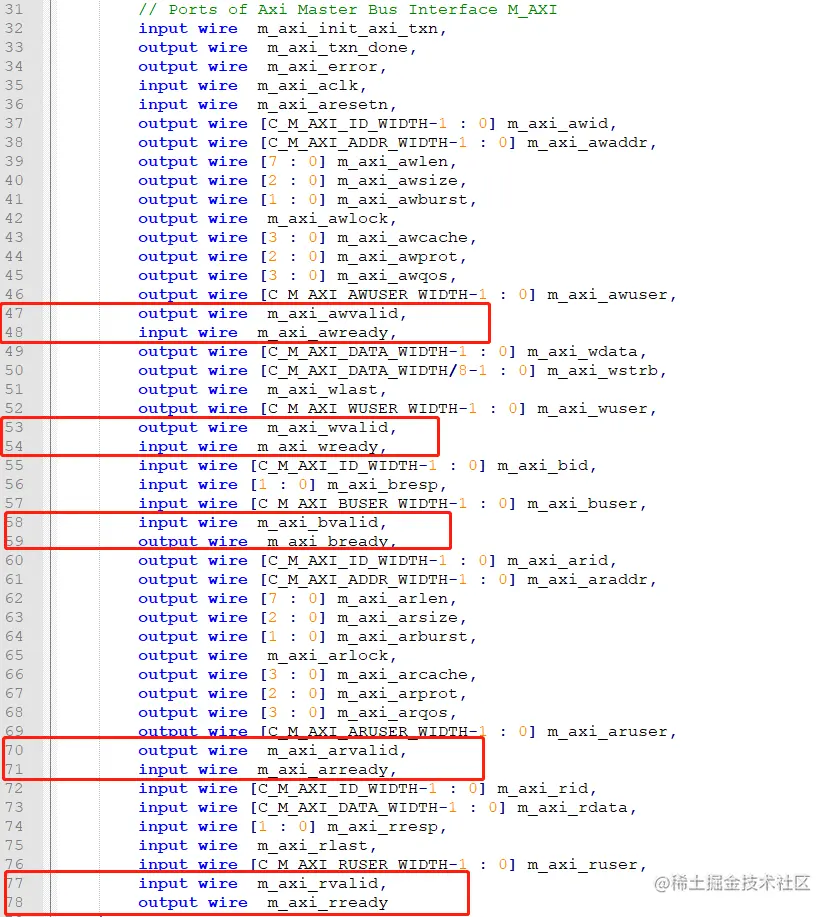The height and width of the screenshot is (917, 835).
Task: Click on m_axi_arprot
Action: point(398,694)
